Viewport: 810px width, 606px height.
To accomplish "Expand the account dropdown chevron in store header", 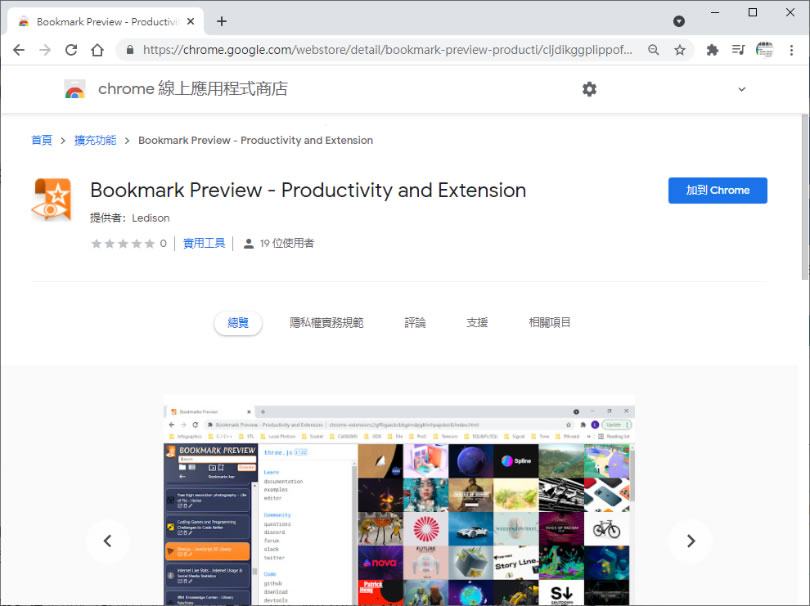I will click(742, 89).
